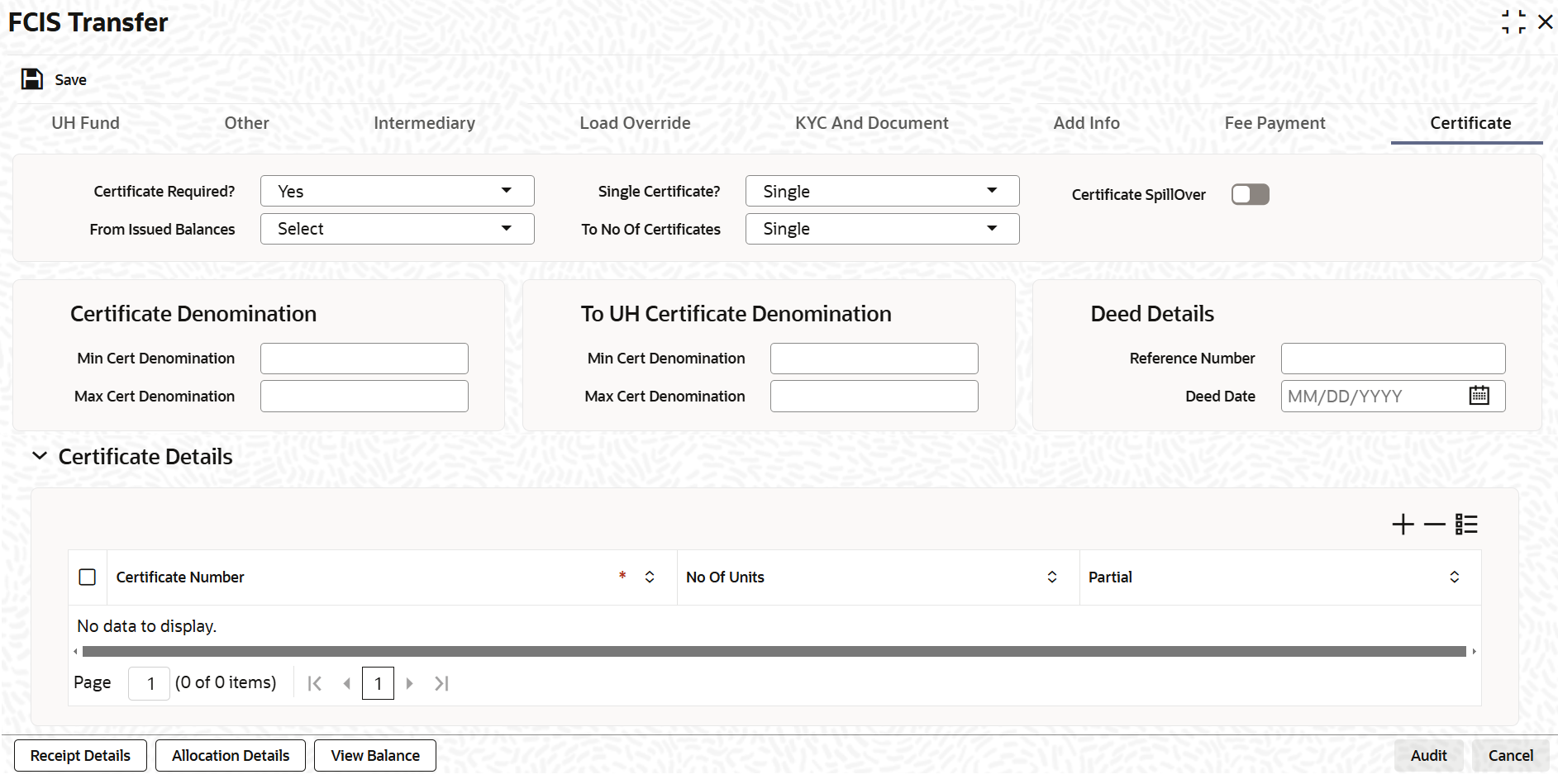The height and width of the screenshot is (784, 1558).
Task: Open the From Issued Balances dropdown
Action: [x=397, y=229]
